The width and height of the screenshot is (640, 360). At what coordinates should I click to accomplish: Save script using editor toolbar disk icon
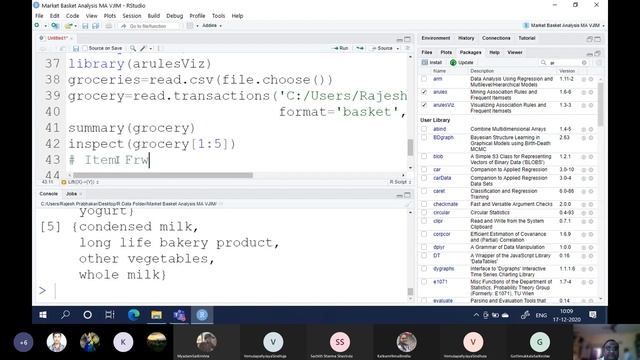coord(76,49)
